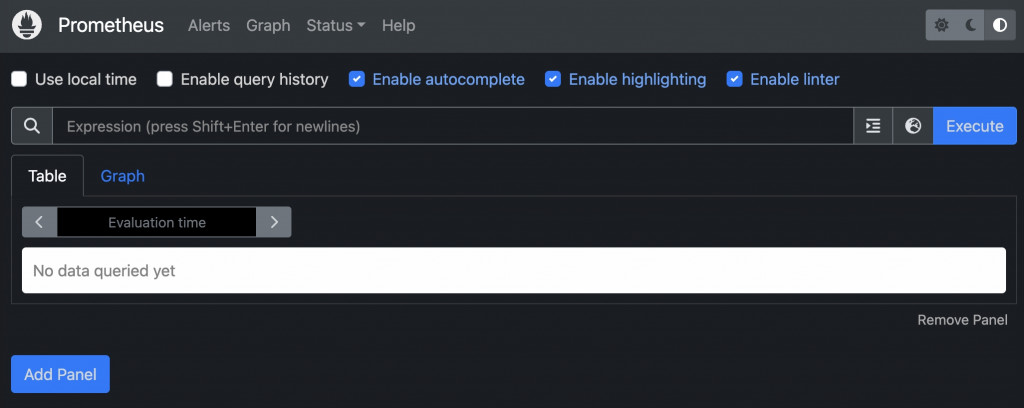Enable the Use local time checkbox
1024x408 pixels.
pos(19,79)
